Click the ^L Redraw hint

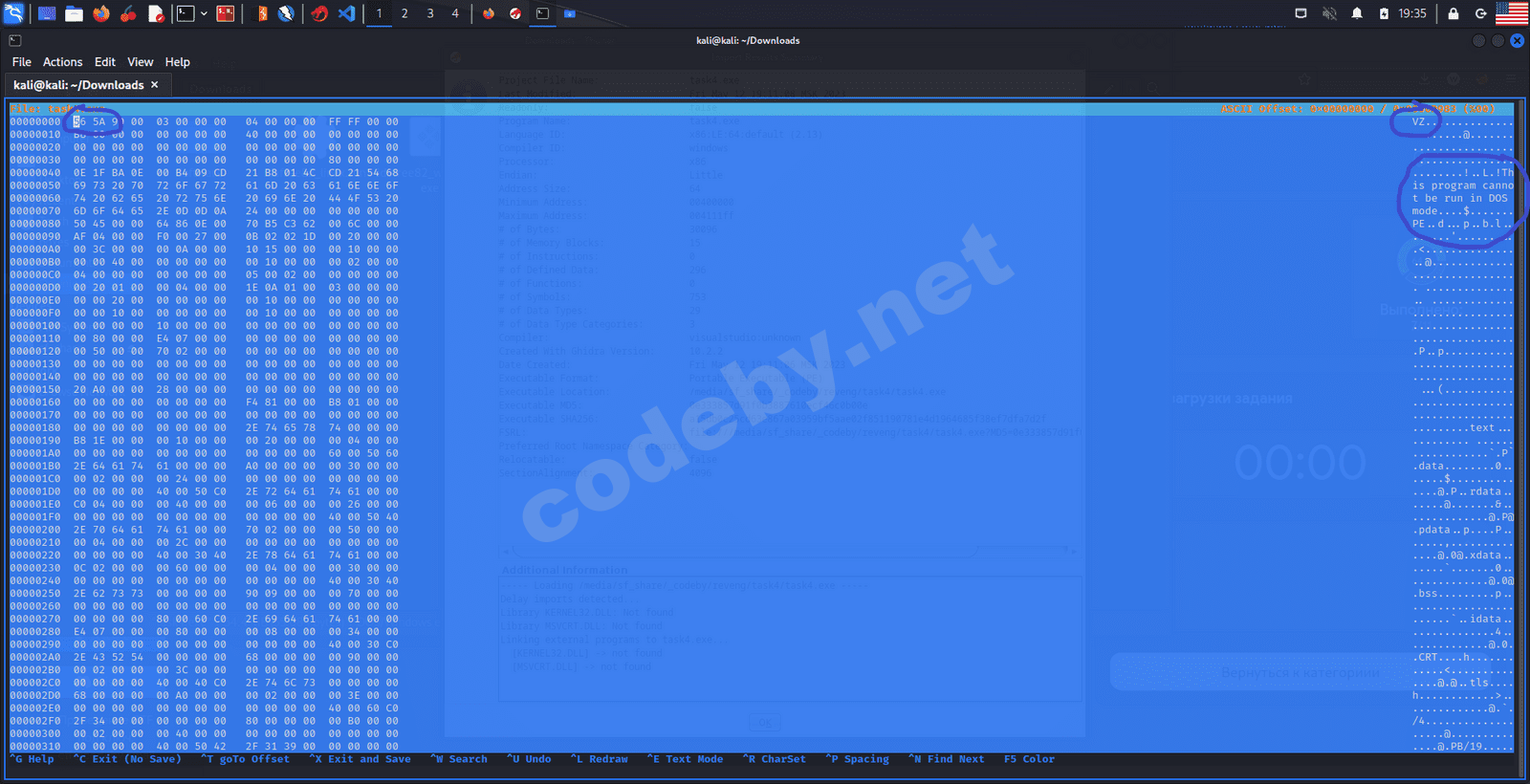(x=600, y=759)
